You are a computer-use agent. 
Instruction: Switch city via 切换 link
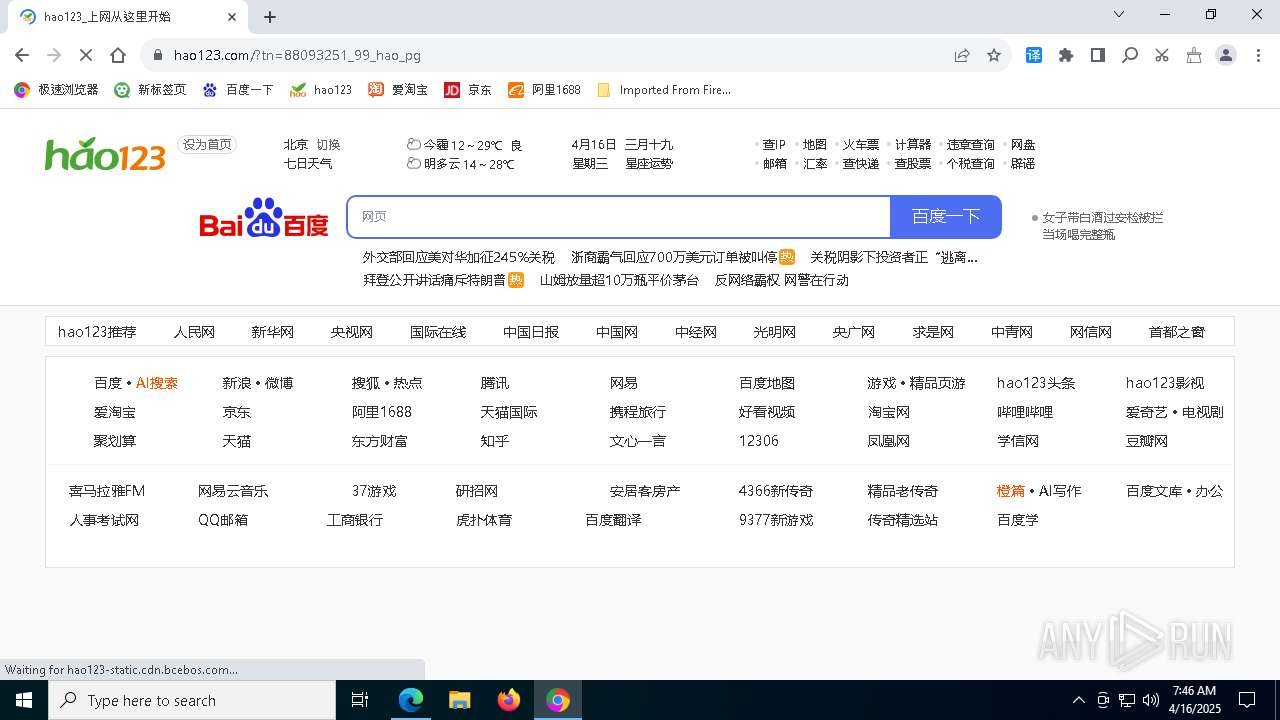(x=328, y=145)
